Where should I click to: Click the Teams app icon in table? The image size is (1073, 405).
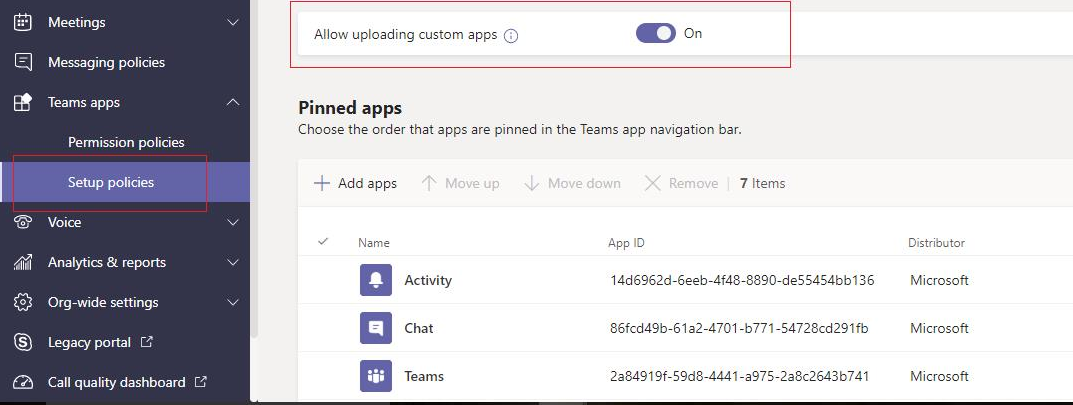pos(376,376)
